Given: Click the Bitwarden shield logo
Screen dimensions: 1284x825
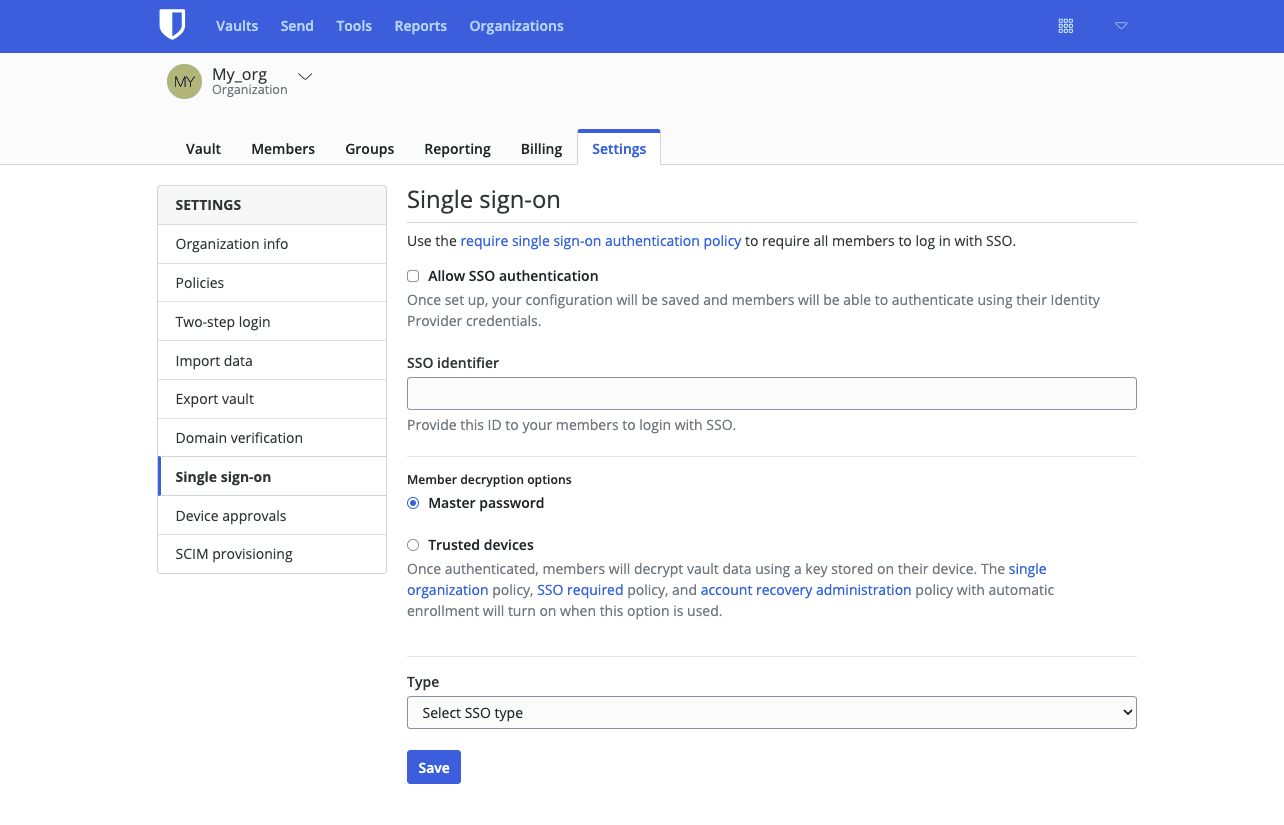Looking at the screenshot, I should click(x=172, y=25).
